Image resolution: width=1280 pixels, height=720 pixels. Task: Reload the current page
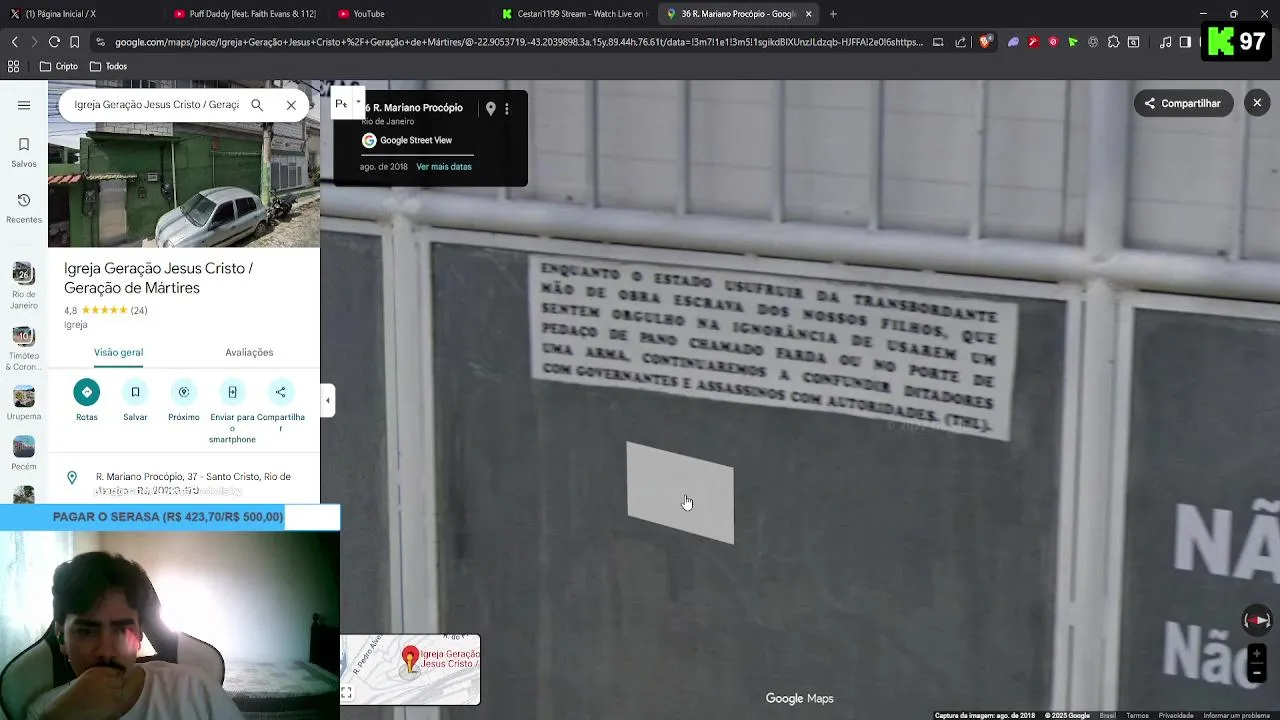54,42
